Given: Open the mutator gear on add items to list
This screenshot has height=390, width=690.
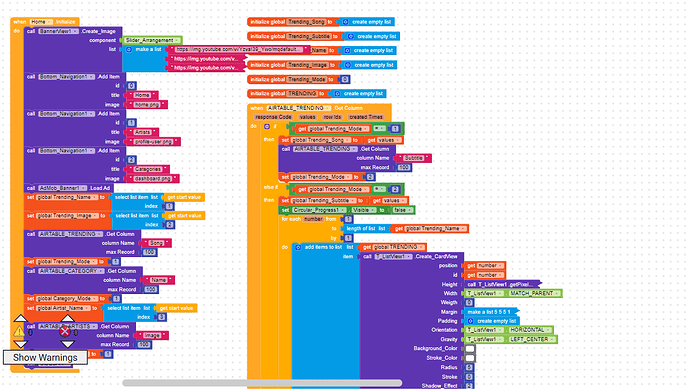Looking at the screenshot, I should pos(298,247).
